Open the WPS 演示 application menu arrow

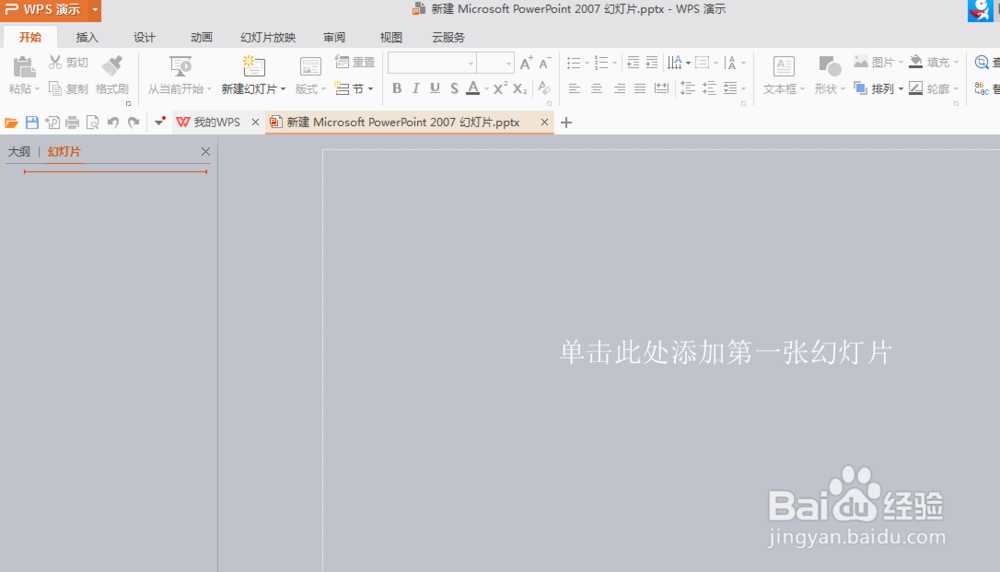(95, 10)
